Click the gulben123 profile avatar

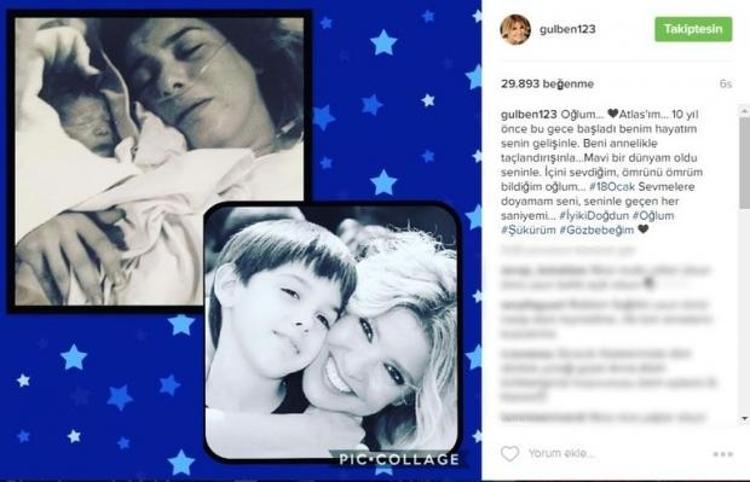[x=515, y=29]
